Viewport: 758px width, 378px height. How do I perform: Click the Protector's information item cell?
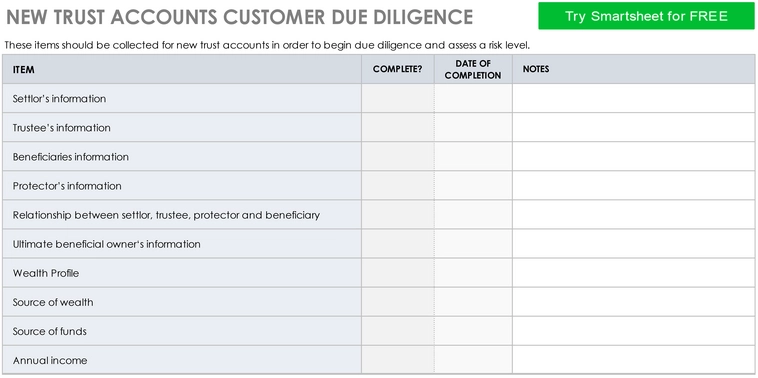tap(182, 186)
